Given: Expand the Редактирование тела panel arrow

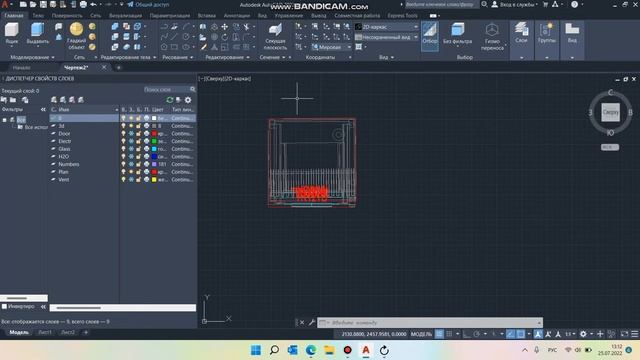Looking at the screenshot, I should [x=154, y=58].
